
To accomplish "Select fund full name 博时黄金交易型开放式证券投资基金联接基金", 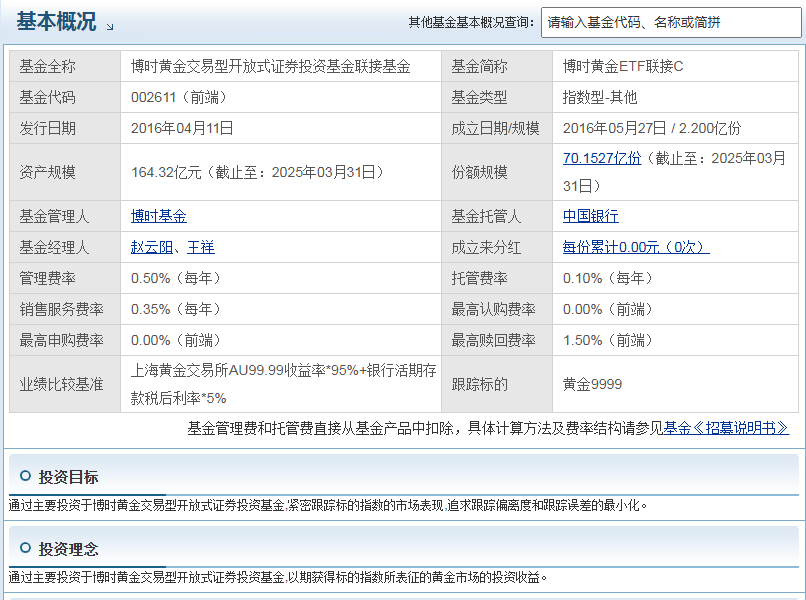I will click(270, 66).
